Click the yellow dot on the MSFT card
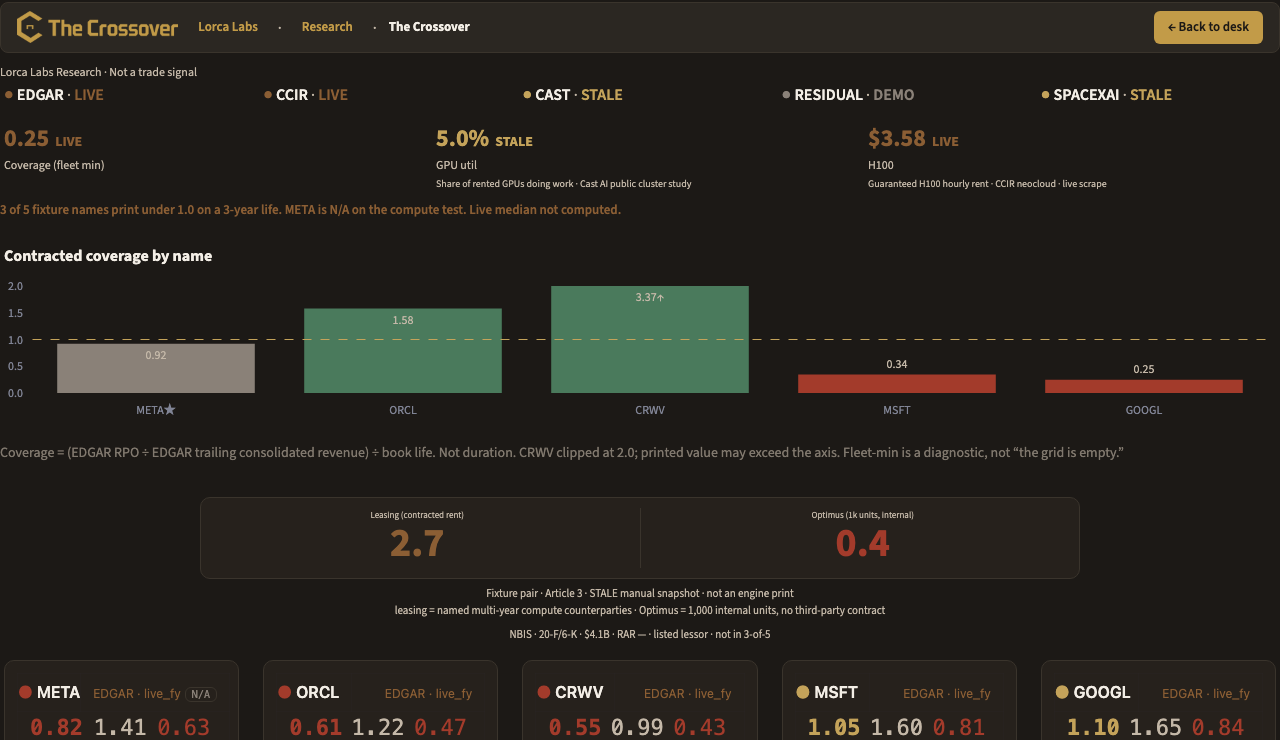 click(803, 692)
